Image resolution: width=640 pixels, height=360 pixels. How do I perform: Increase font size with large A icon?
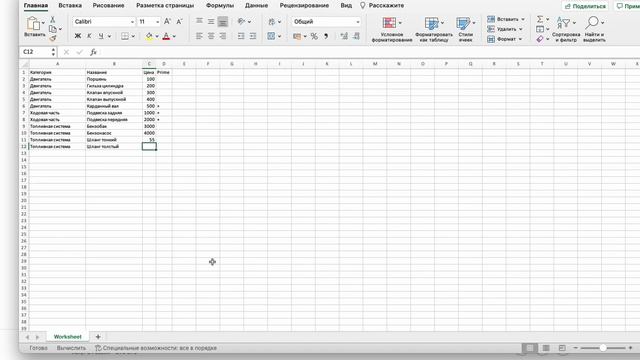pos(167,22)
